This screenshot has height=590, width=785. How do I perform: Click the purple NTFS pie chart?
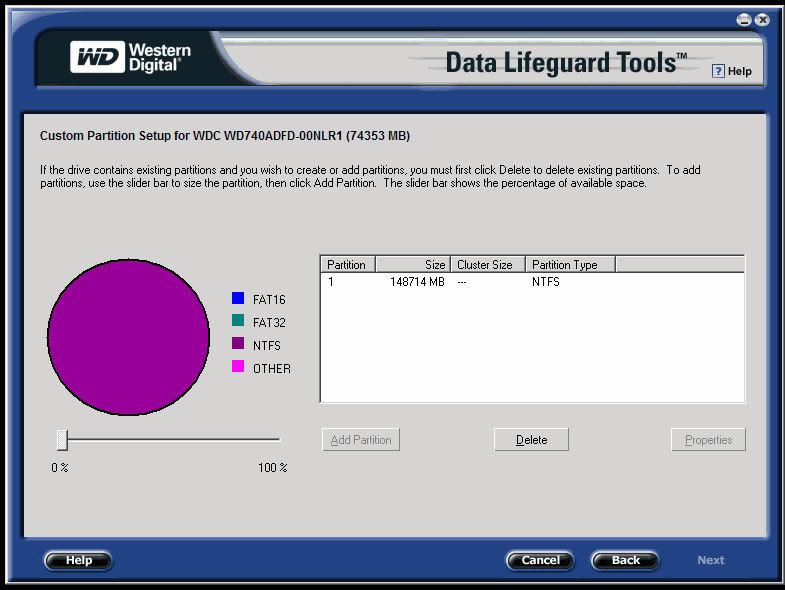click(128, 337)
